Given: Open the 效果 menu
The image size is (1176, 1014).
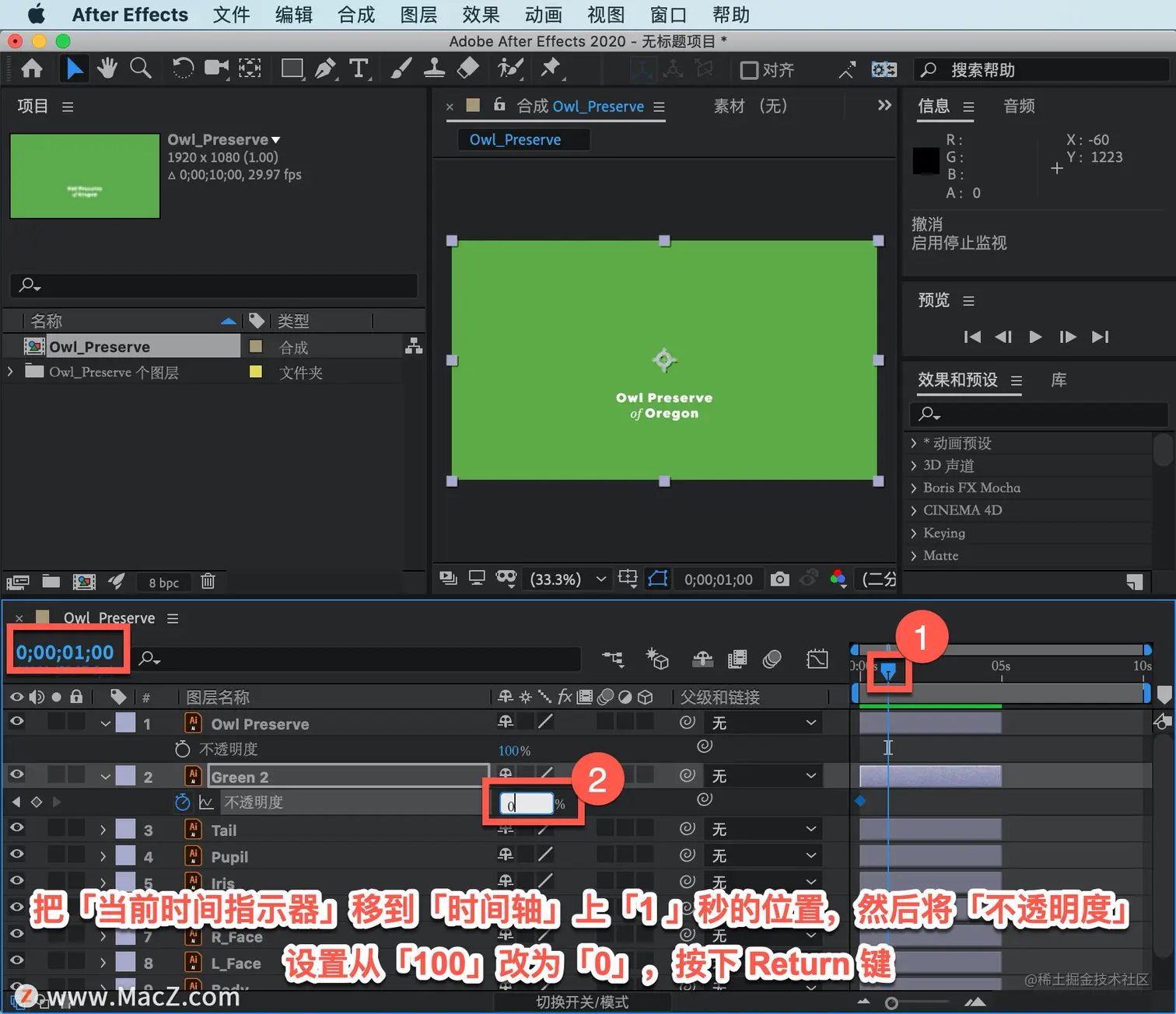Looking at the screenshot, I should tap(481, 15).
